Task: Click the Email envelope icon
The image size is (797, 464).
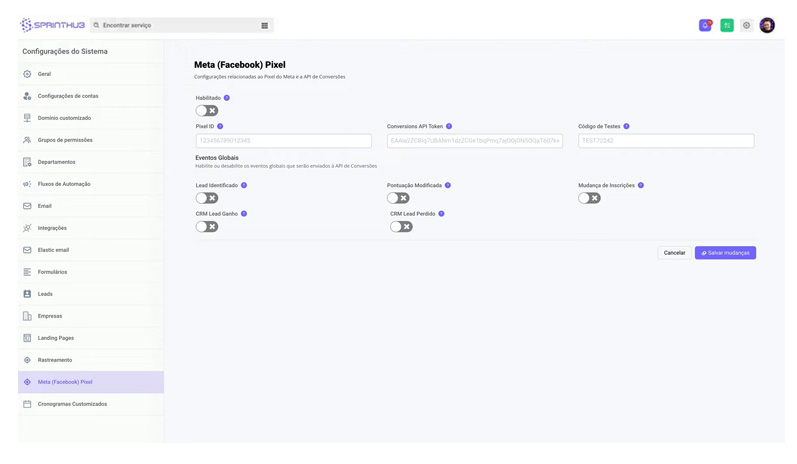Action: pos(27,206)
